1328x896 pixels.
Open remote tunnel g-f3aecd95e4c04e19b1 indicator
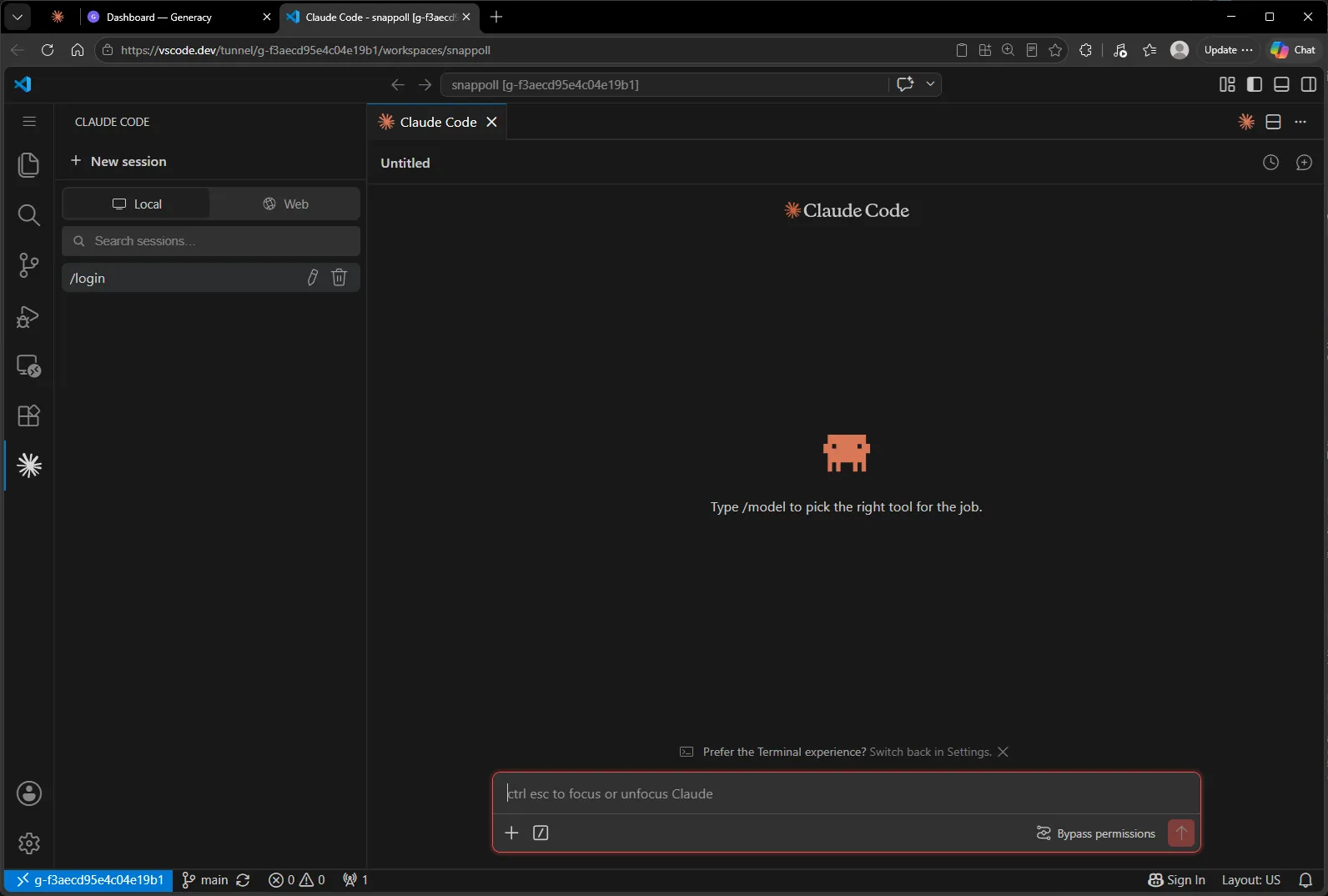point(89,880)
